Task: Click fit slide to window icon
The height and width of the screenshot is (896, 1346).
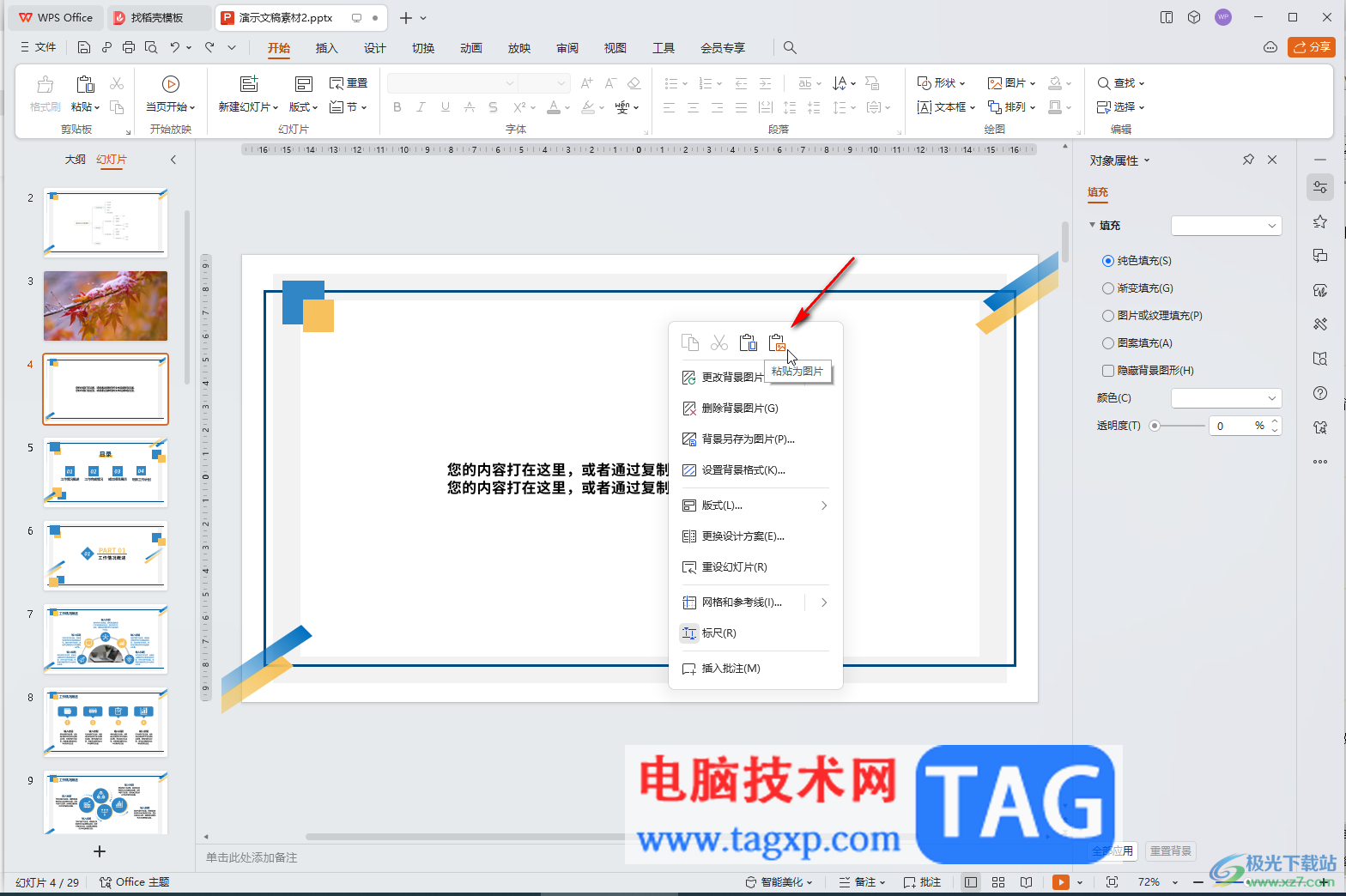Action: pos(1112,882)
